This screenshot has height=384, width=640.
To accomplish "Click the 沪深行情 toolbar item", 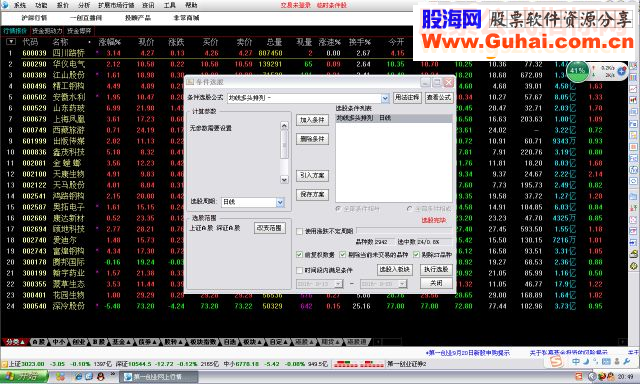I will point(35,18).
